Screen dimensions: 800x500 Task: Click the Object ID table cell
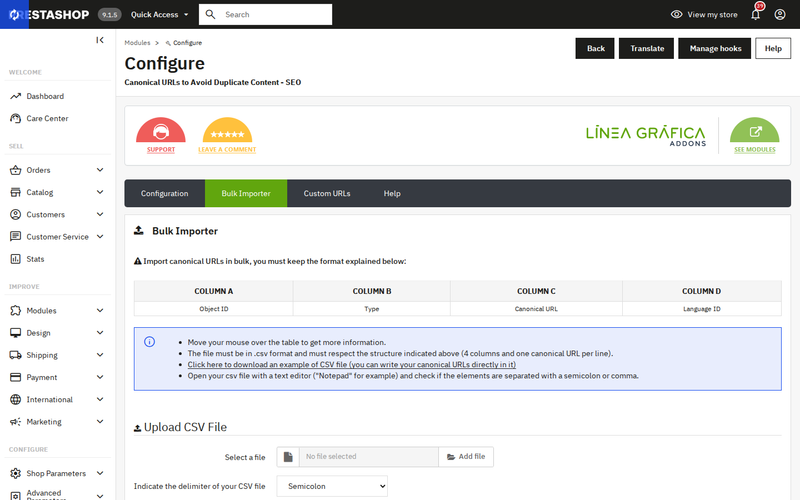tap(214, 309)
